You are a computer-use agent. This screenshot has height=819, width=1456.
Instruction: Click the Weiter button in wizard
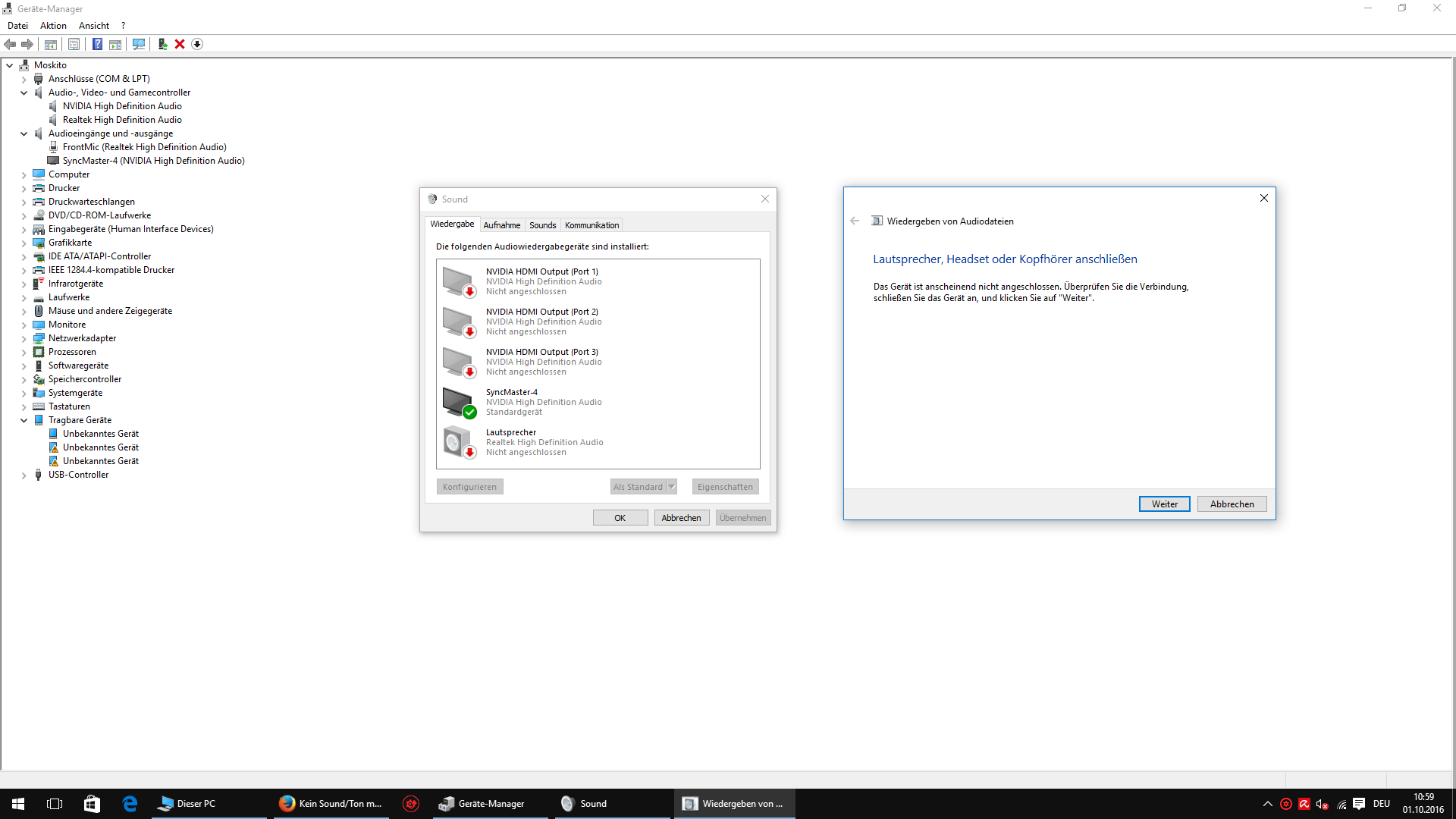click(1164, 504)
